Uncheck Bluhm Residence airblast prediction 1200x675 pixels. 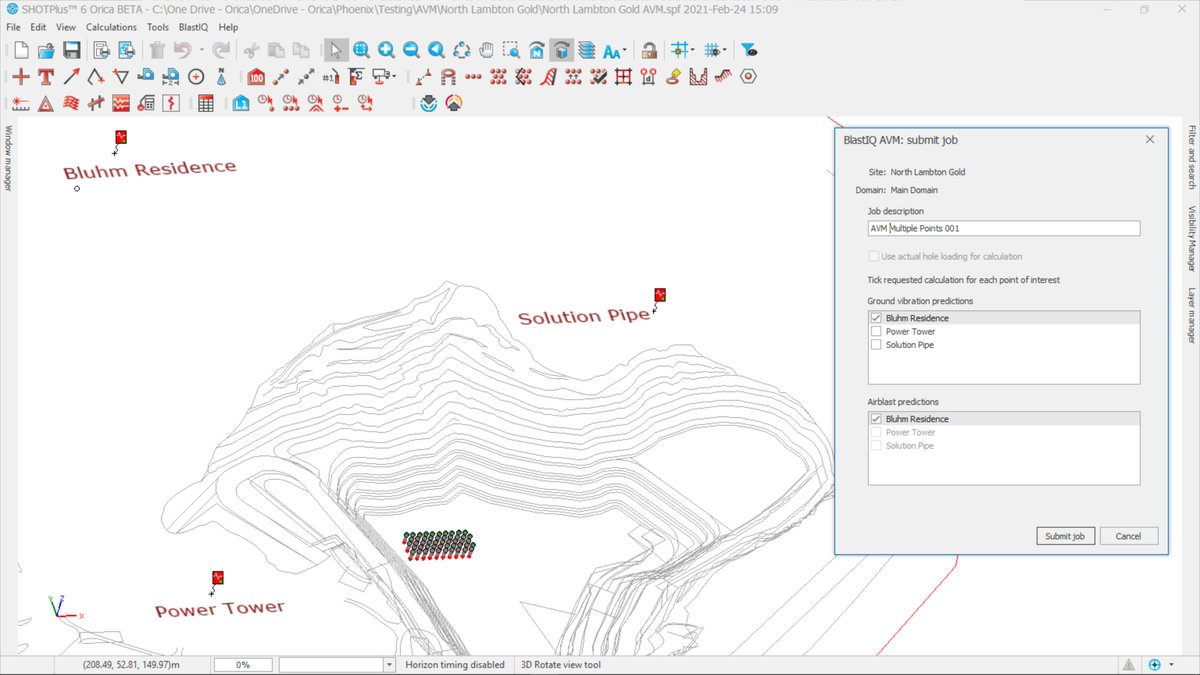(877, 418)
